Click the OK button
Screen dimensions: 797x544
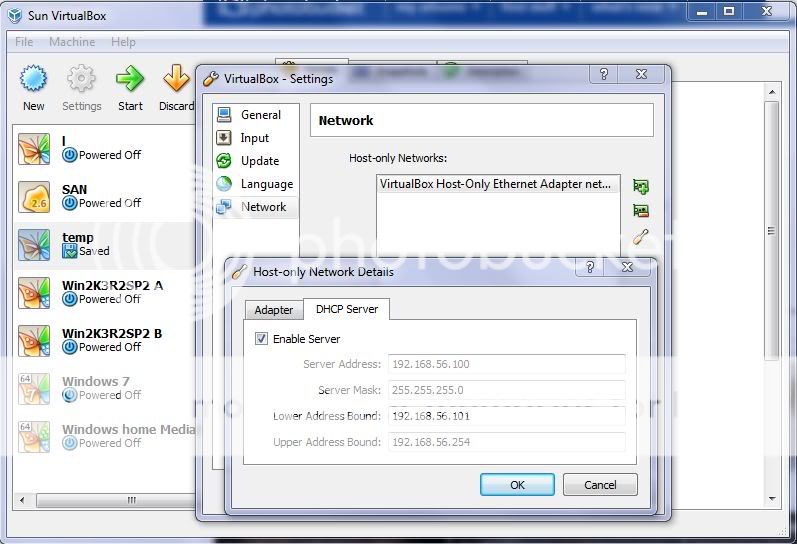click(517, 484)
